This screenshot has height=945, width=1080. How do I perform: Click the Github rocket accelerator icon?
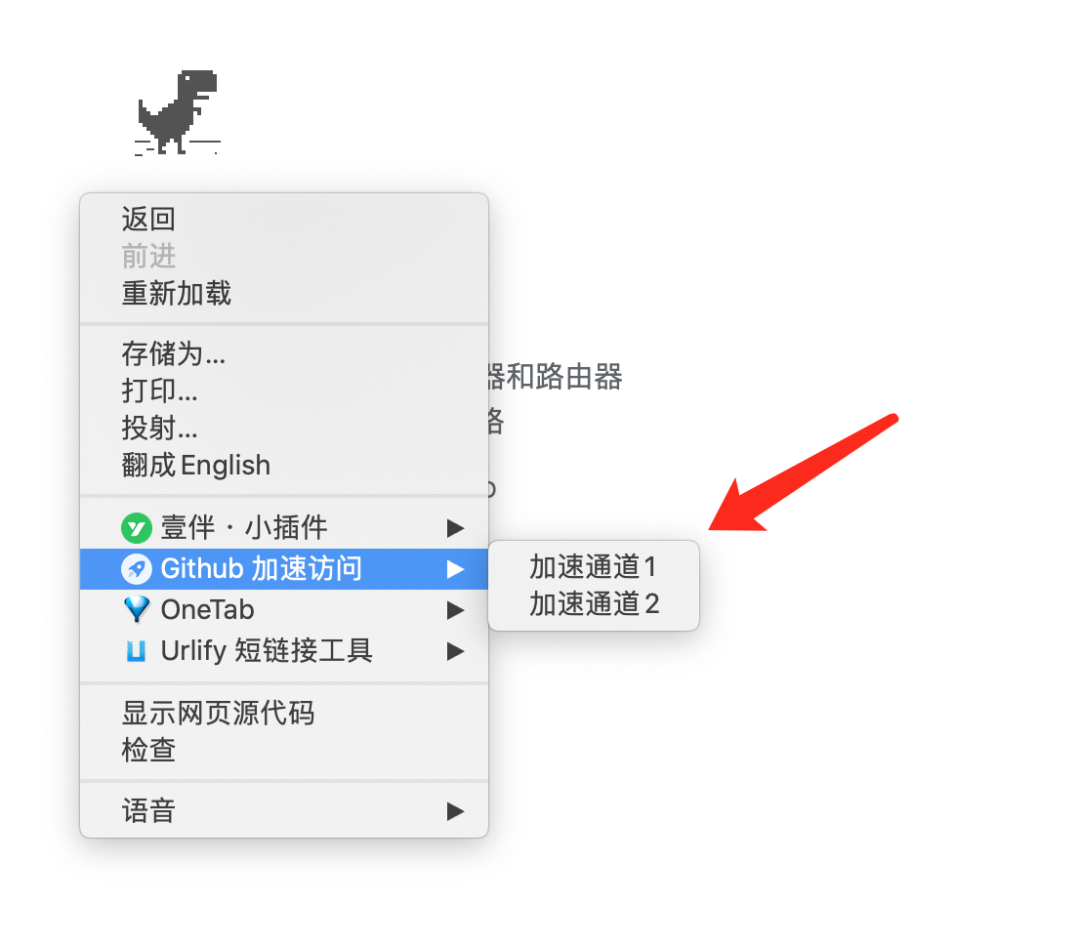[136, 569]
